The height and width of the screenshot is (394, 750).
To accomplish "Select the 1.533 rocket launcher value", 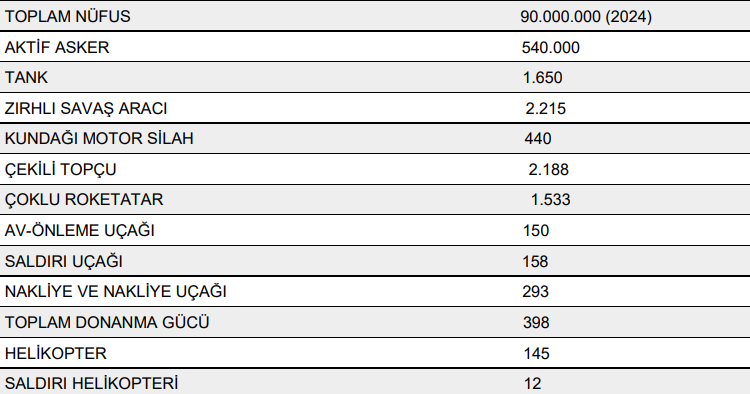I will coord(551,199).
